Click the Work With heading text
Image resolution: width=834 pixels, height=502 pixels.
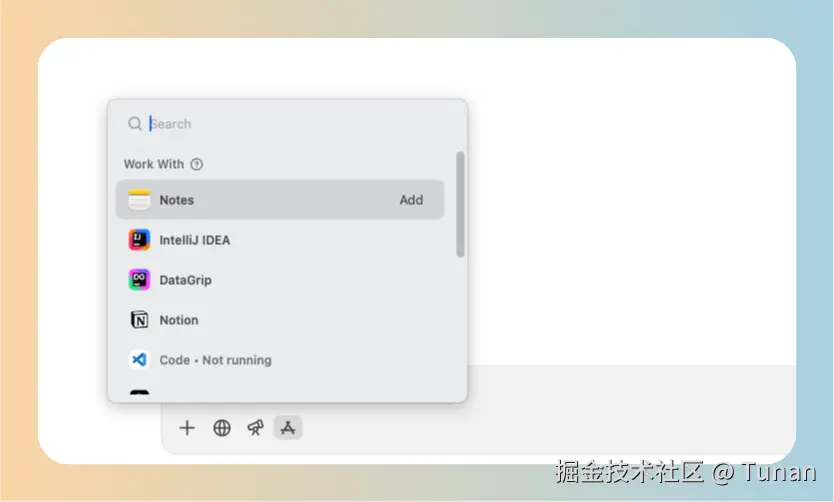[154, 164]
